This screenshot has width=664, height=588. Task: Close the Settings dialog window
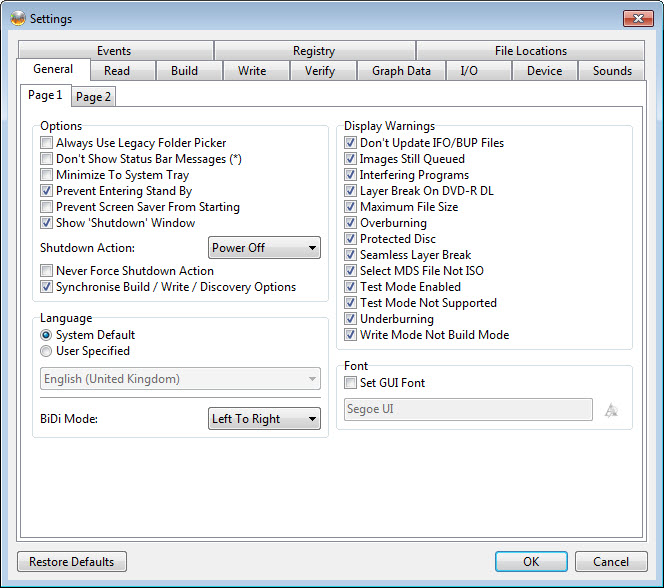pos(637,18)
